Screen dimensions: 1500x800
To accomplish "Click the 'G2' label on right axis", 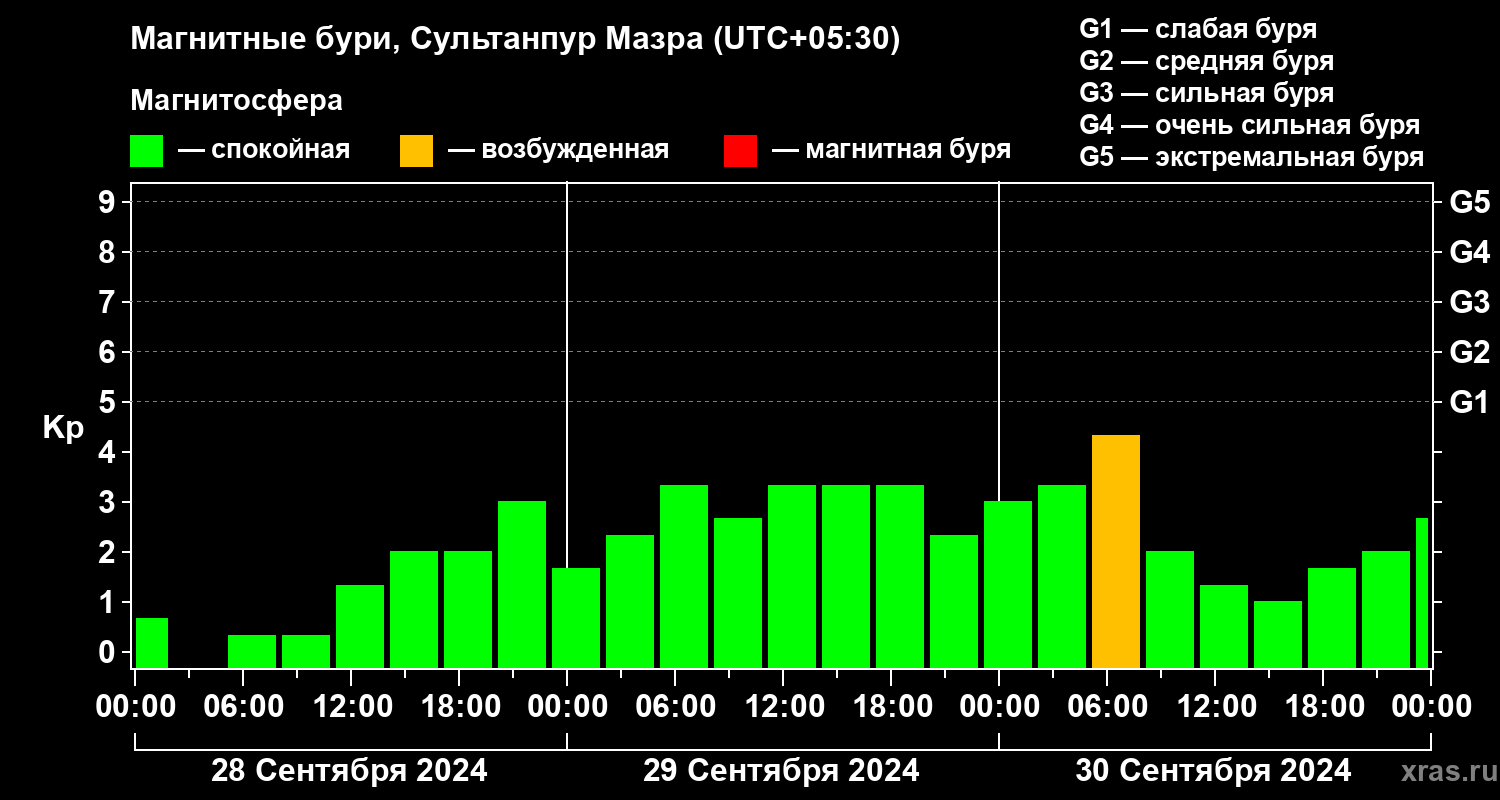I will [1469, 352].
